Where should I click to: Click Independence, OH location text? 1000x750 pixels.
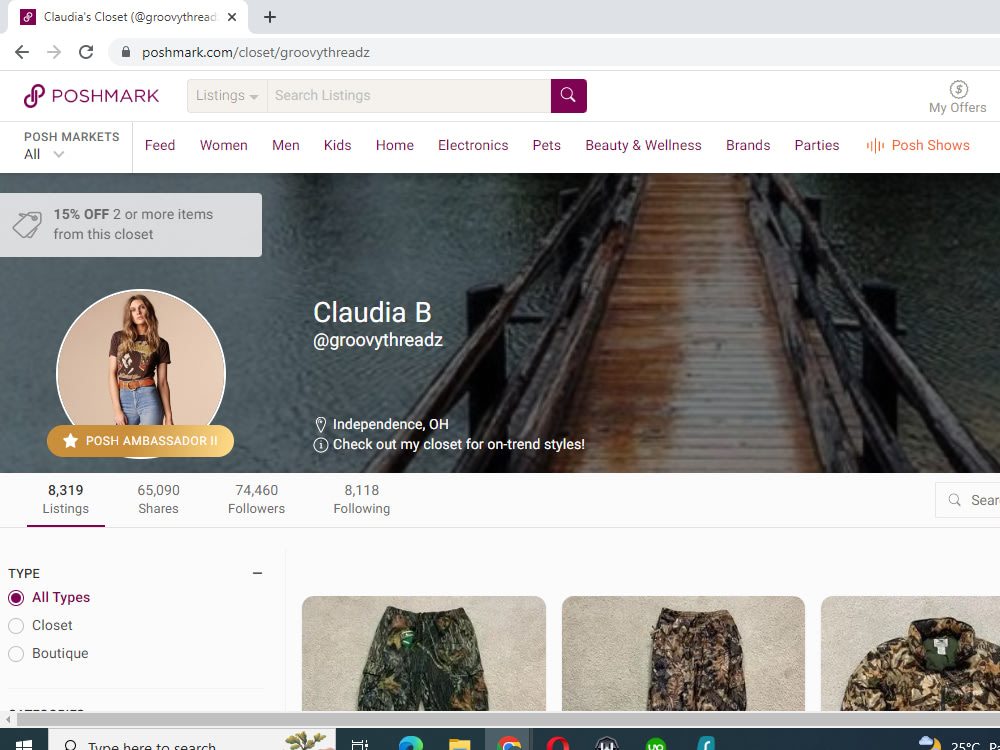(390, 425)
